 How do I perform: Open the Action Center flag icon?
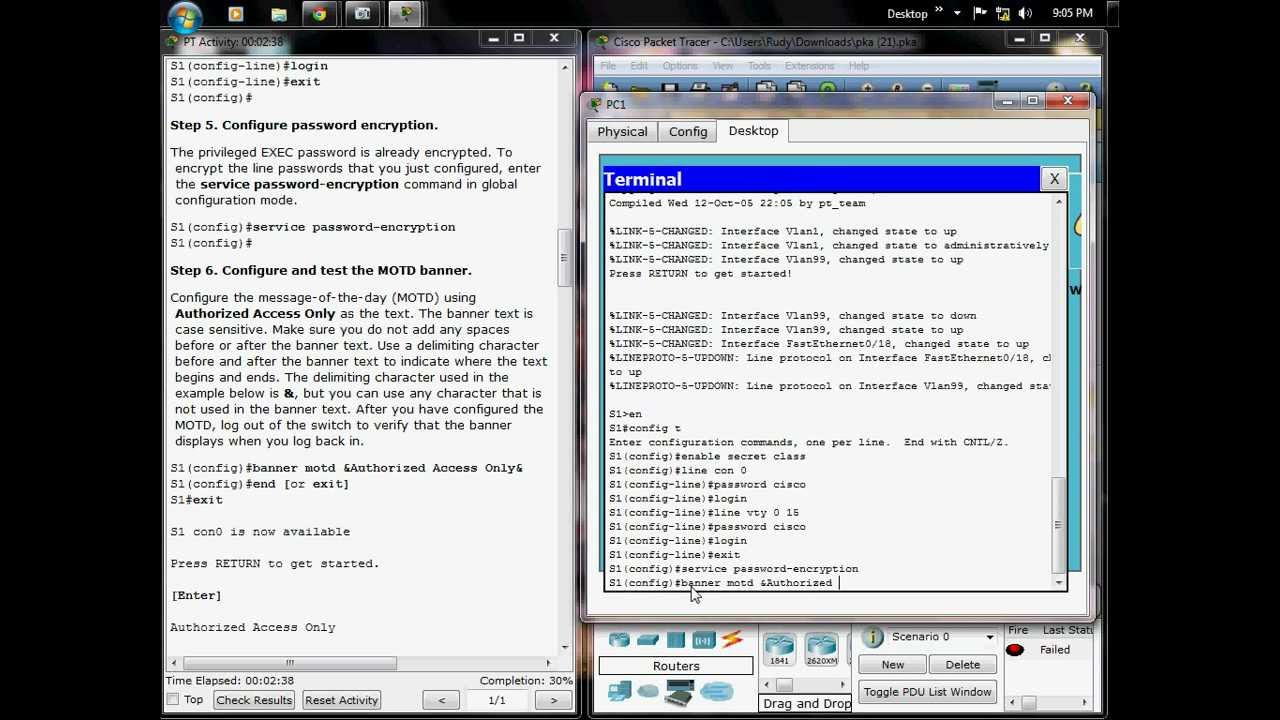pyautogui.click(x=980, y=13)
